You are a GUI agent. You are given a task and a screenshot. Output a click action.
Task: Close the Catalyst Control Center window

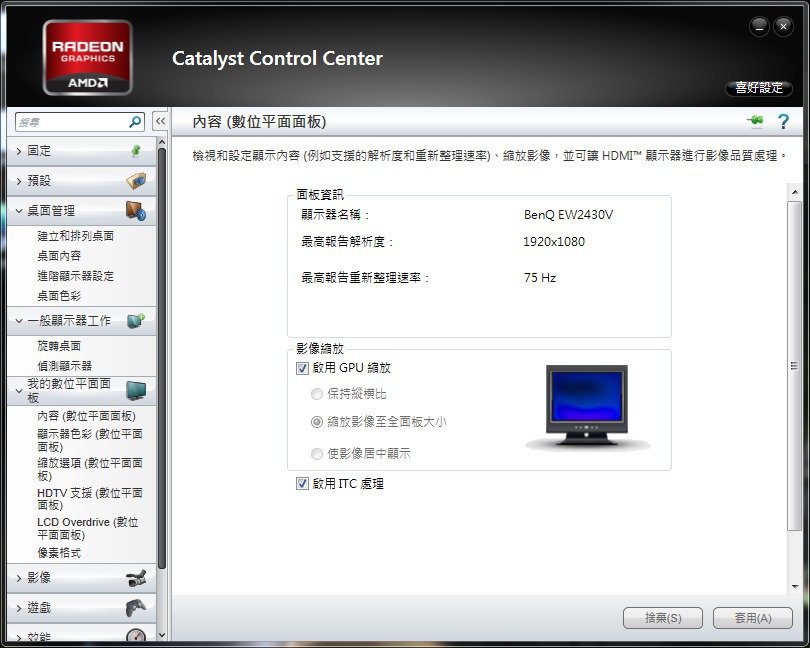pos(783,26)
